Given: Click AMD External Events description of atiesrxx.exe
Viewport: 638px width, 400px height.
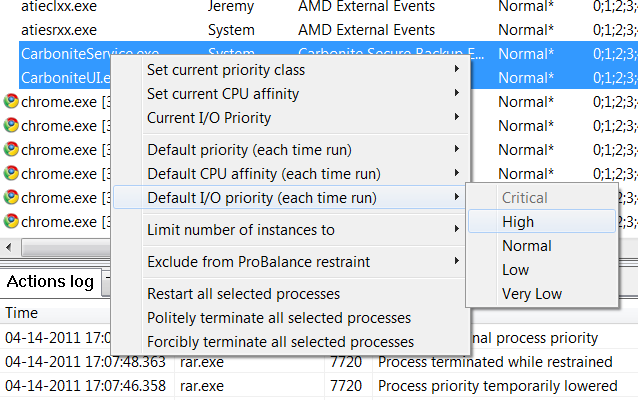Looking at the screenshot, I should pyautogui.click(x=366, y=30).
